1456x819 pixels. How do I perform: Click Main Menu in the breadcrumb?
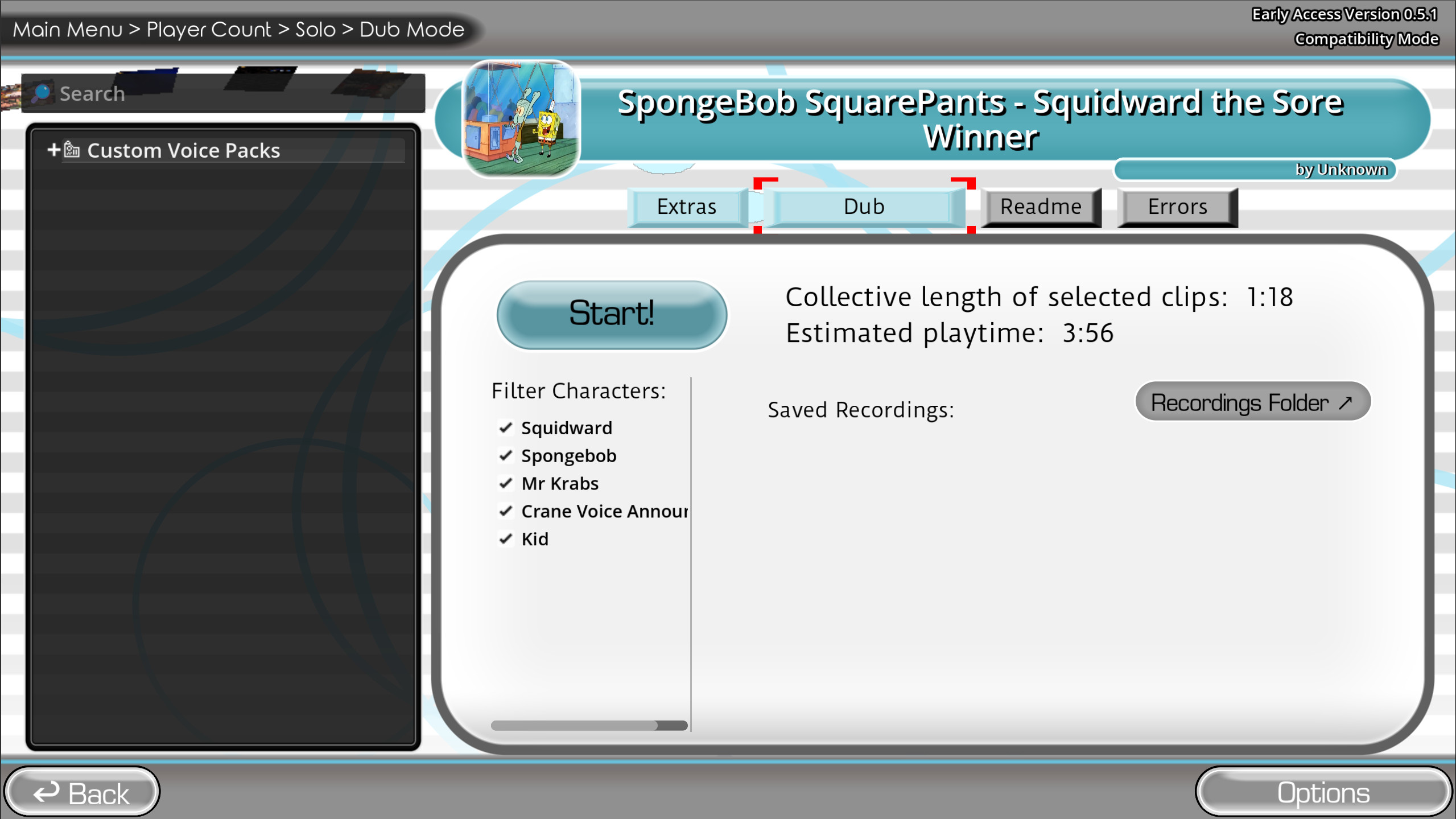tap(68, 30)
